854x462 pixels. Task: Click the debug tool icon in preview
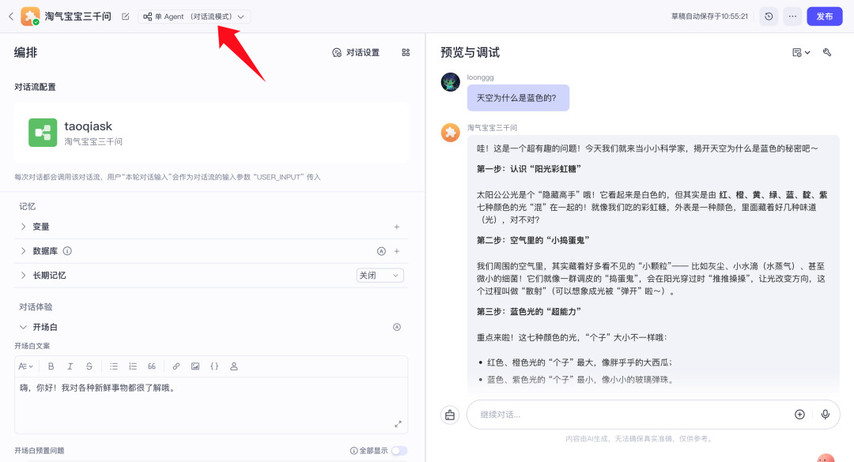(827, 53)
